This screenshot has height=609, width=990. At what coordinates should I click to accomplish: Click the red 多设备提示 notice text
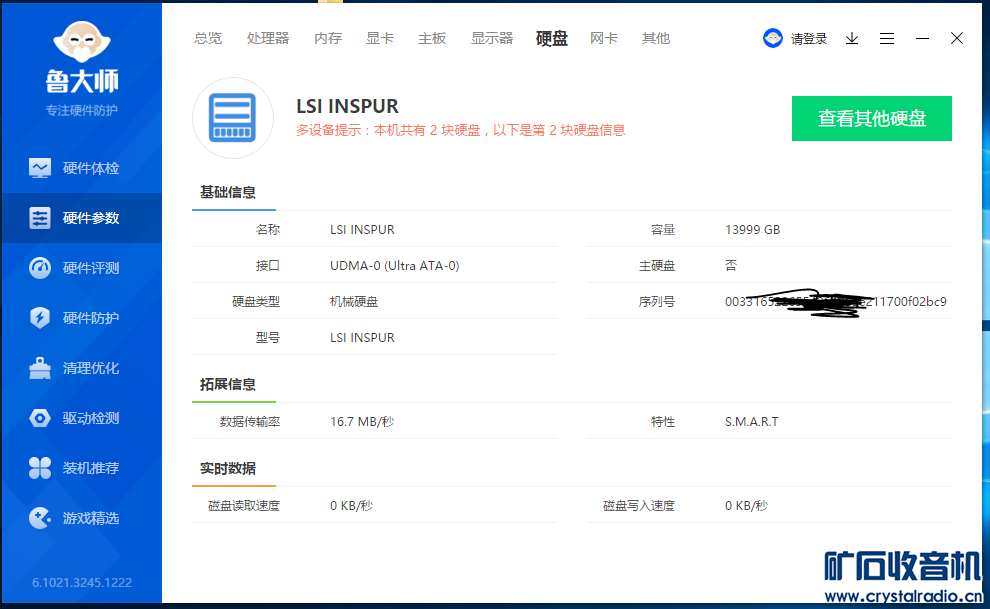coord(460,130)
